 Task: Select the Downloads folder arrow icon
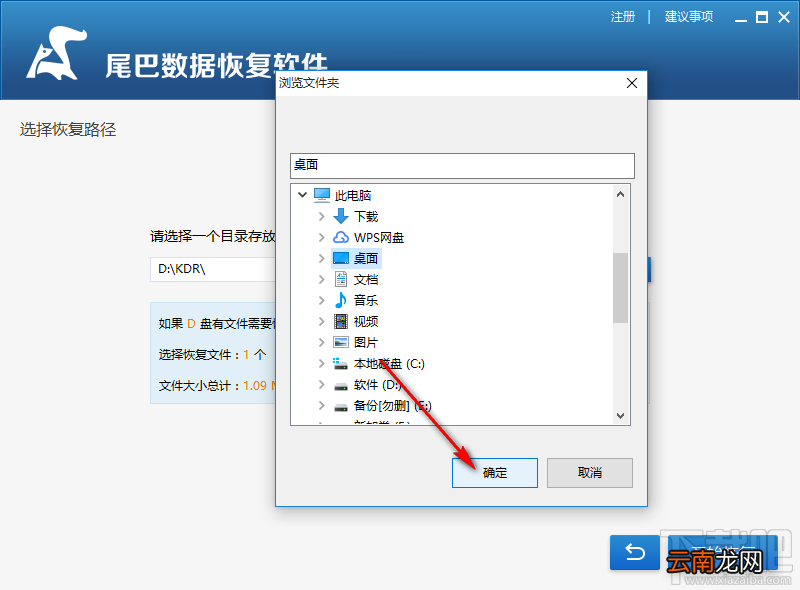point(341,216)
